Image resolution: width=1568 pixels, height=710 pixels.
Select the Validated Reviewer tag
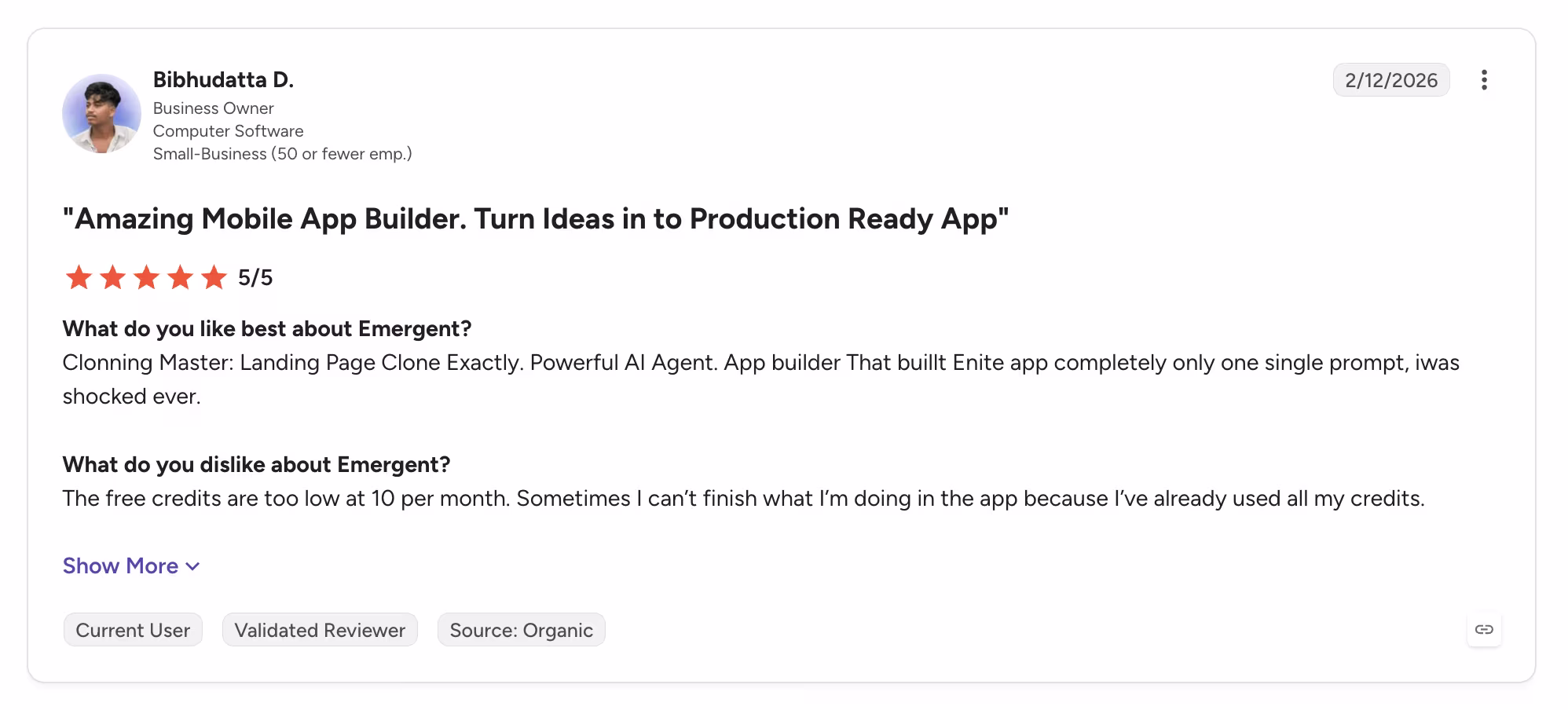click(x=320, y=630)
